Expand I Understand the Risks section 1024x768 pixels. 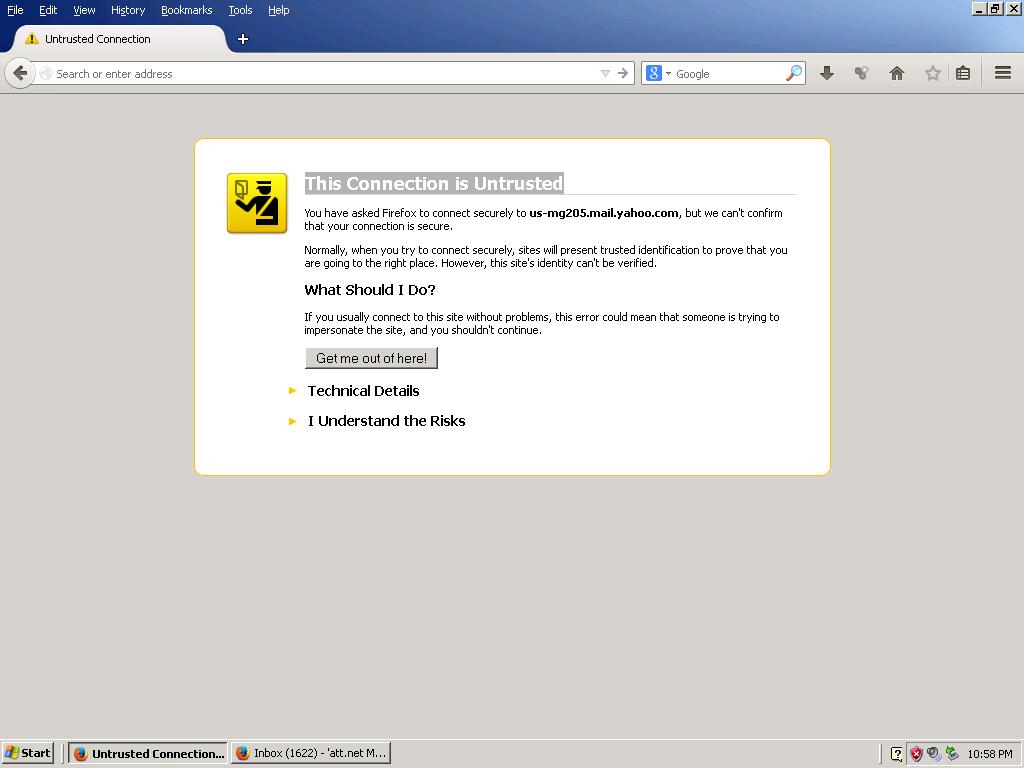pyautogui.click(x=386, y=421)
